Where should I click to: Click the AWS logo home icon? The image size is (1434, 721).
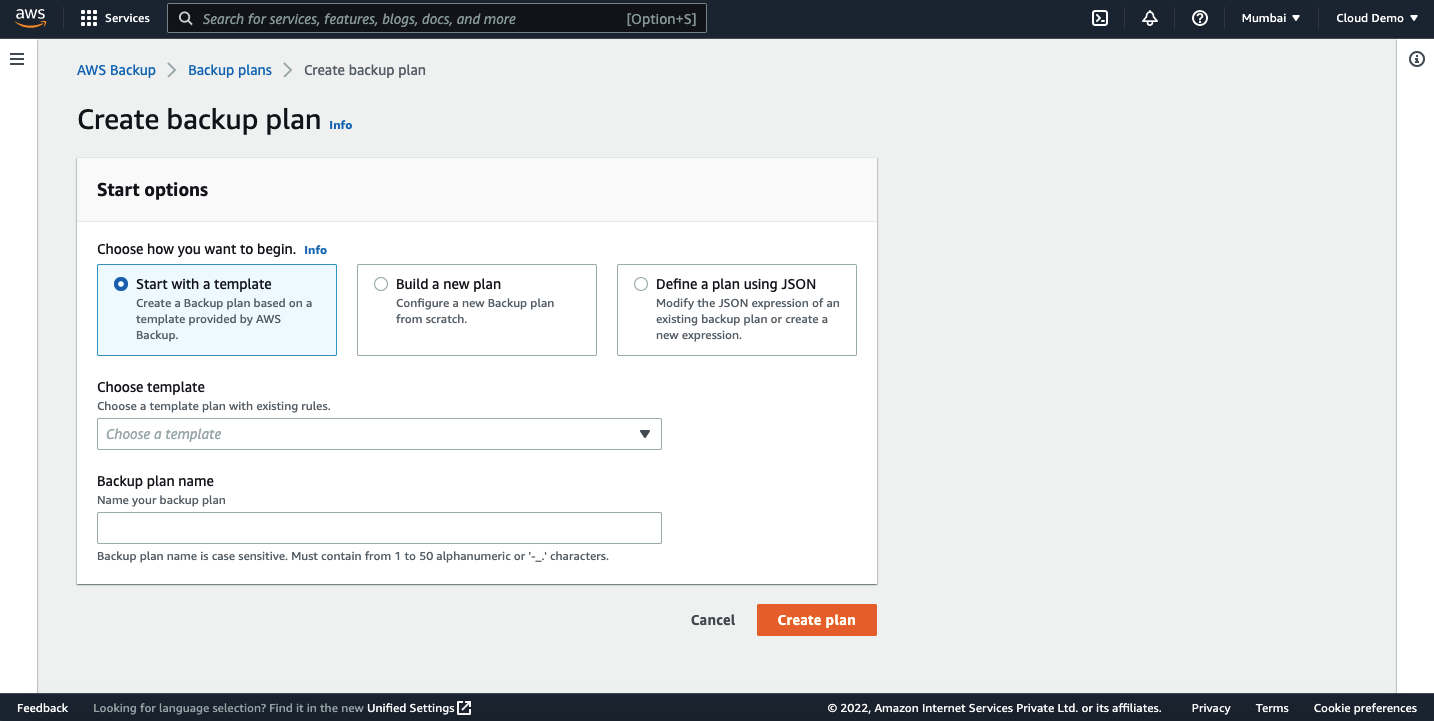(31, 18)
